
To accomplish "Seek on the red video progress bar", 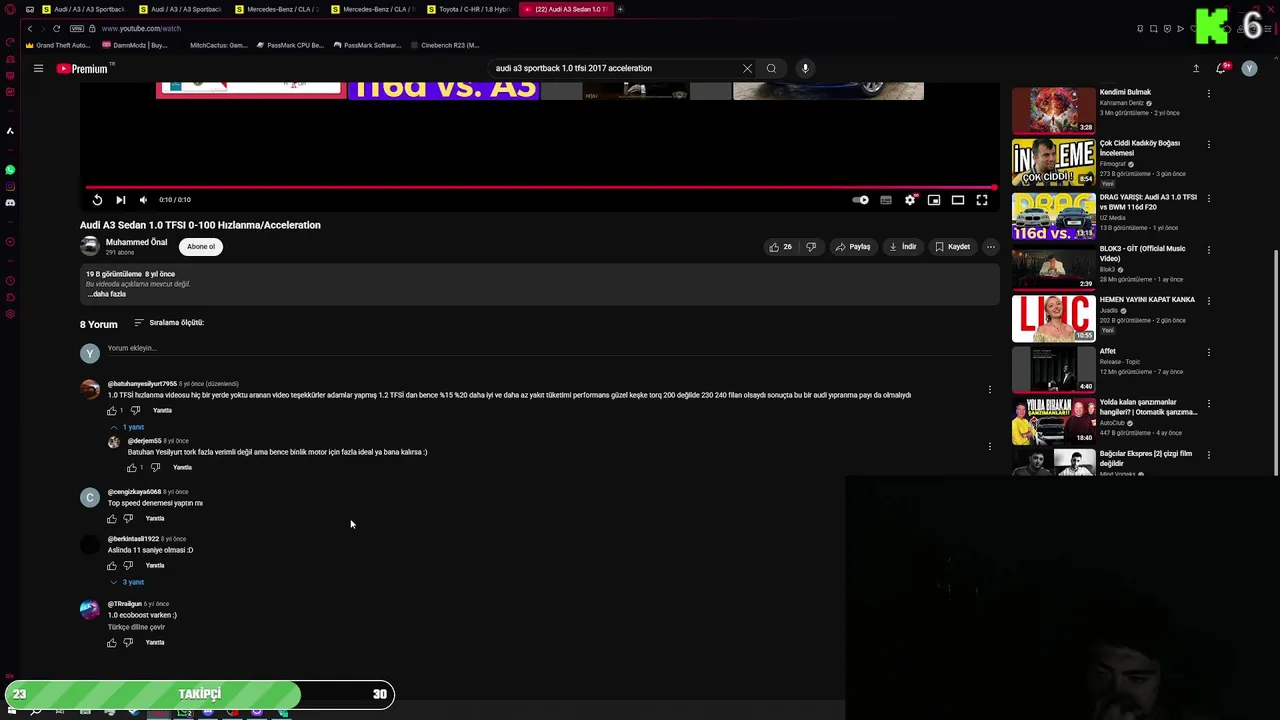I will [540, 187].
